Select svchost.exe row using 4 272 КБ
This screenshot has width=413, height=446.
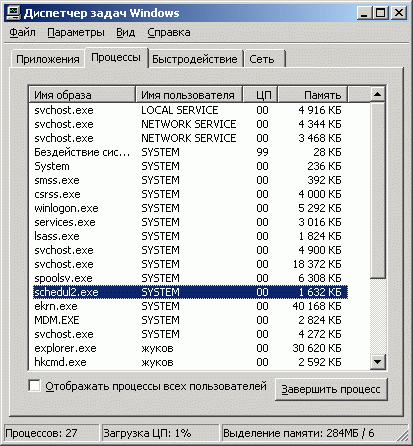click(x=190, y=334)
